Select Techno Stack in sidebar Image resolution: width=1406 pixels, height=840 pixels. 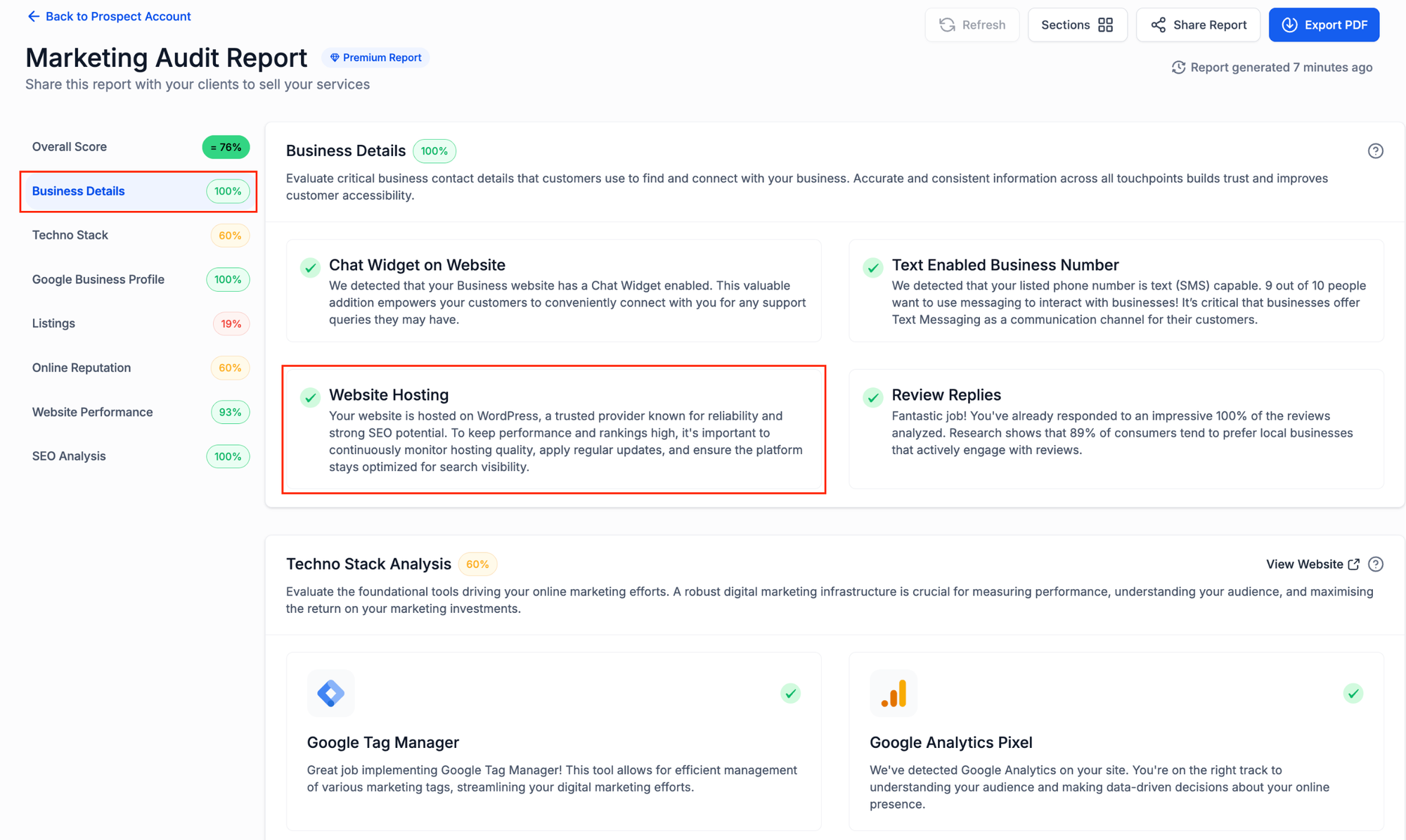(70, 235)
